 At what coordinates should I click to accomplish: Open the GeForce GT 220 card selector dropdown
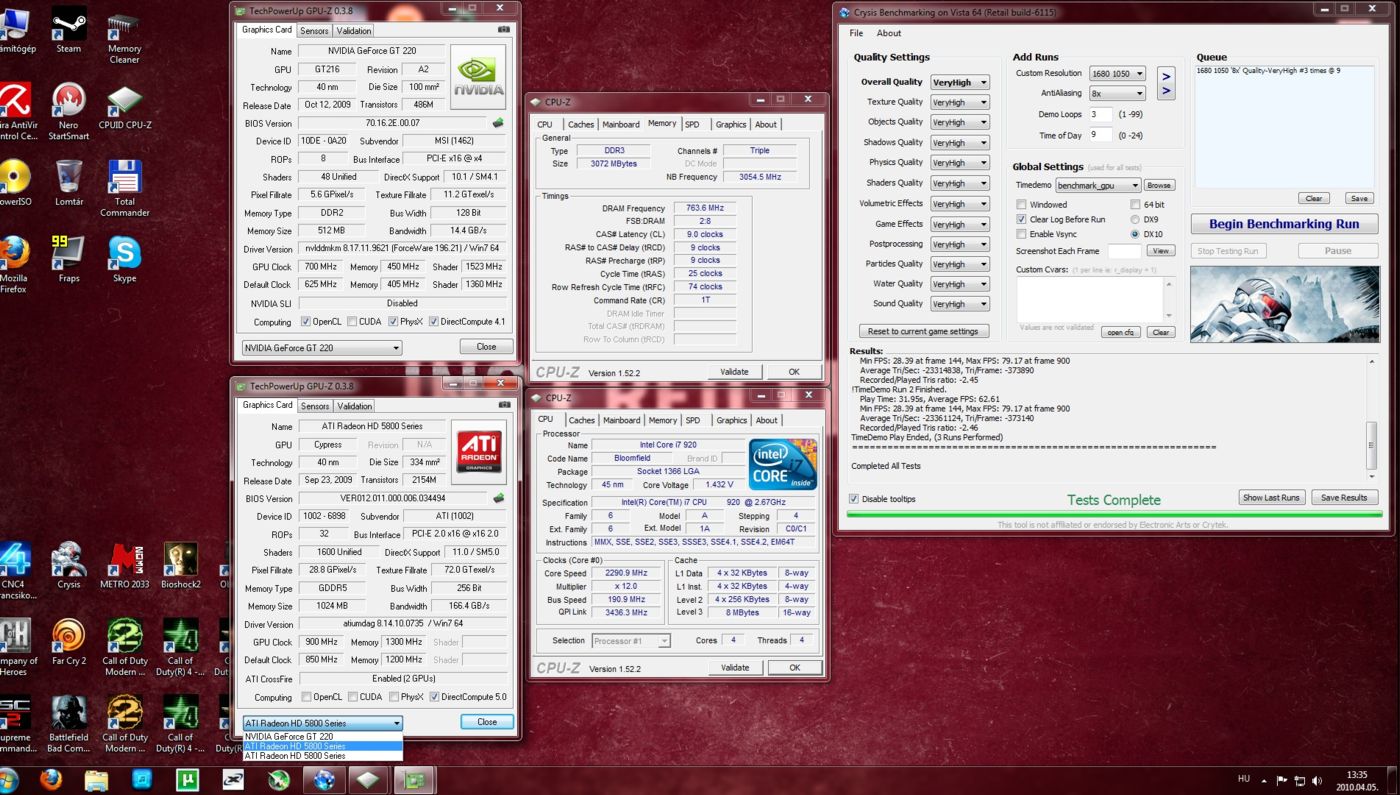tap(322, 348)
